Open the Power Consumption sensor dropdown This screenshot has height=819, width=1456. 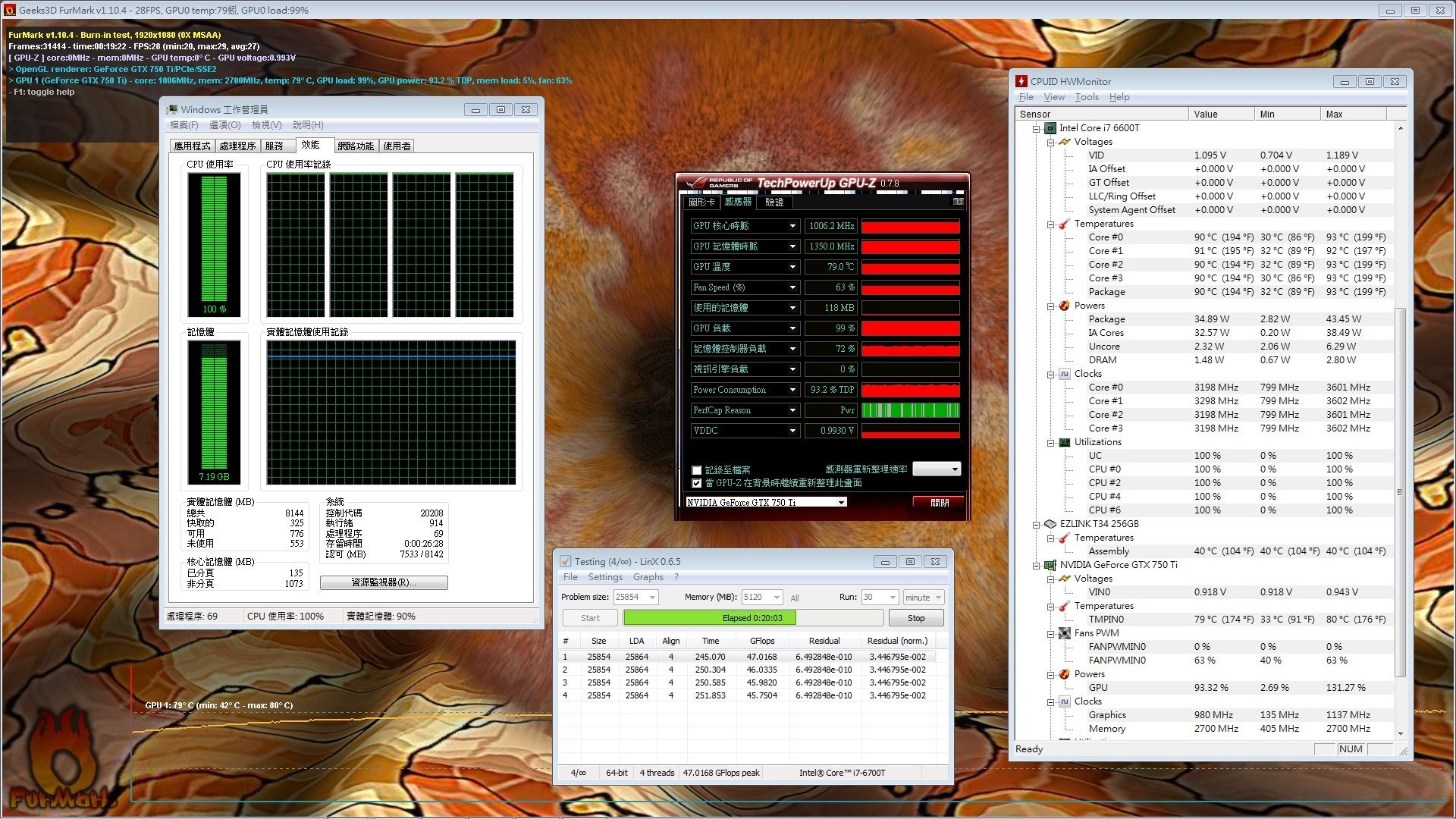pos(792,390)
